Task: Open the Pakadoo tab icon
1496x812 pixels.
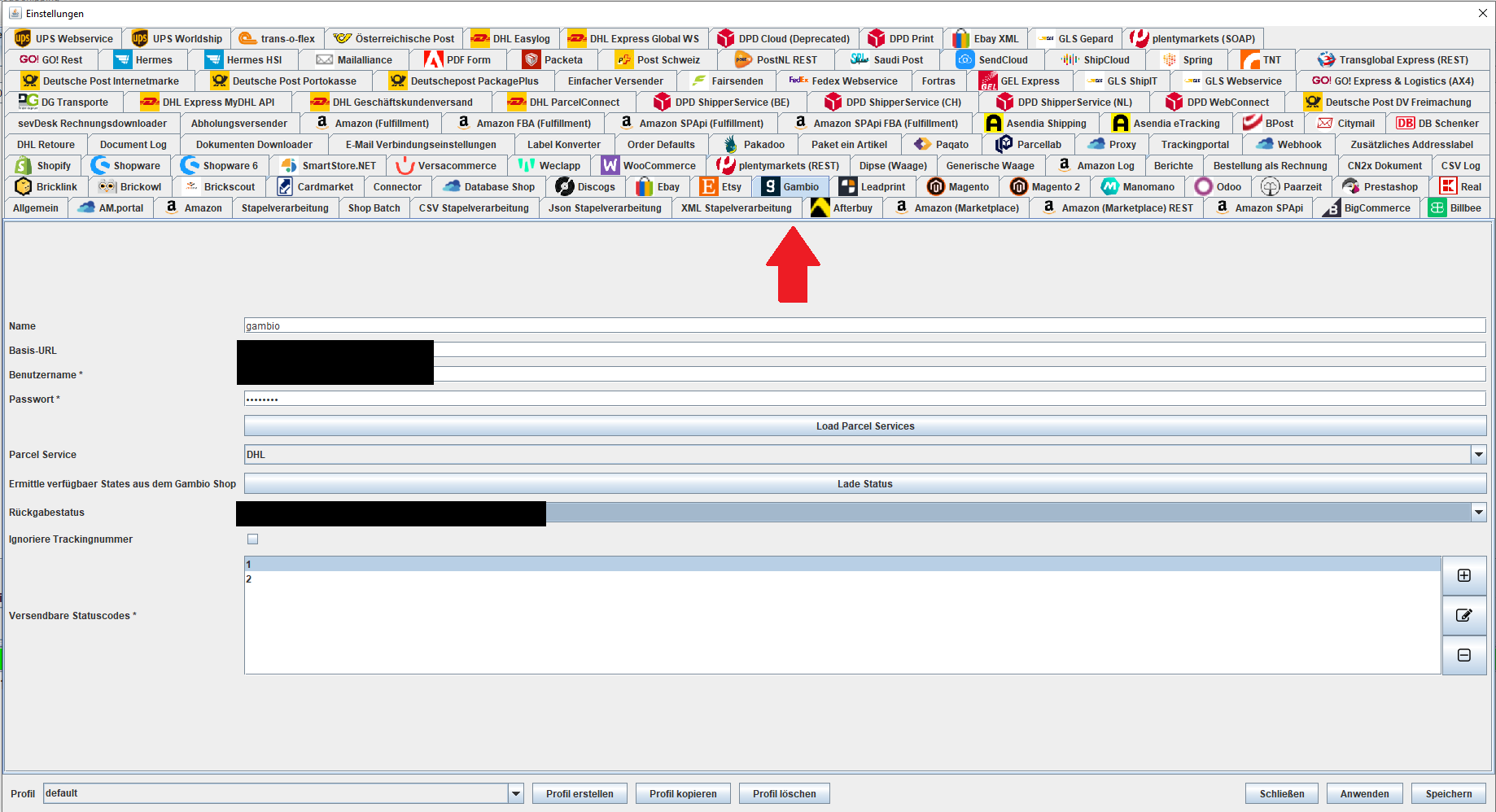Action: click(x=730, y=144)
